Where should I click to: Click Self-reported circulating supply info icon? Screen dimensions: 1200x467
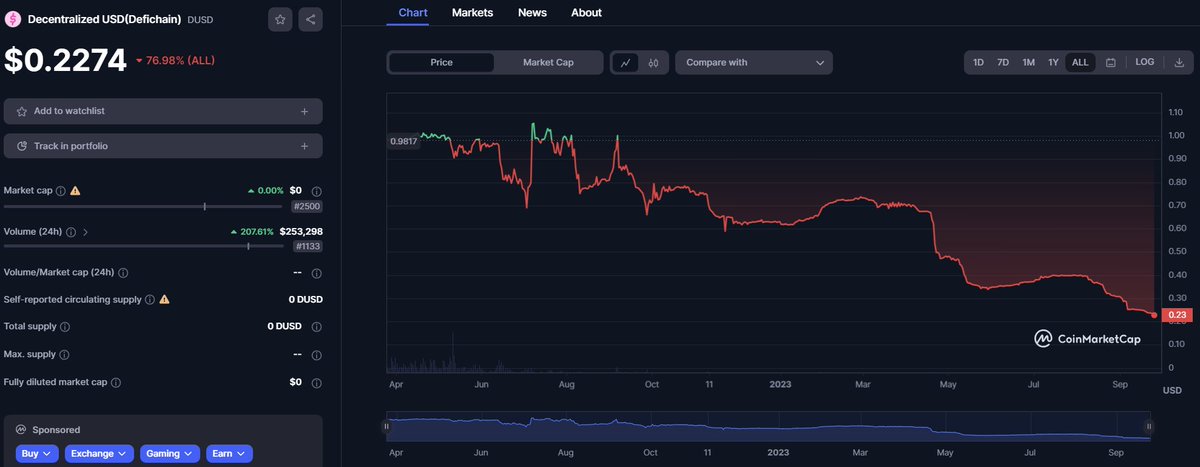tap(150, 299)
